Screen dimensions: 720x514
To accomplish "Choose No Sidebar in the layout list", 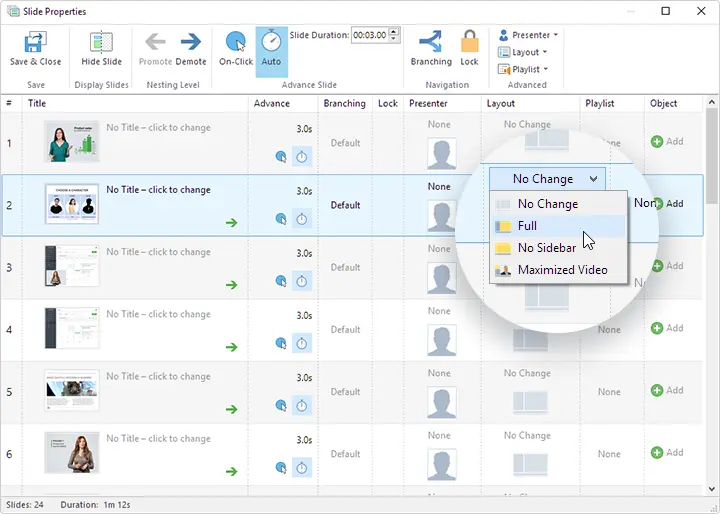I will (558, 248).
